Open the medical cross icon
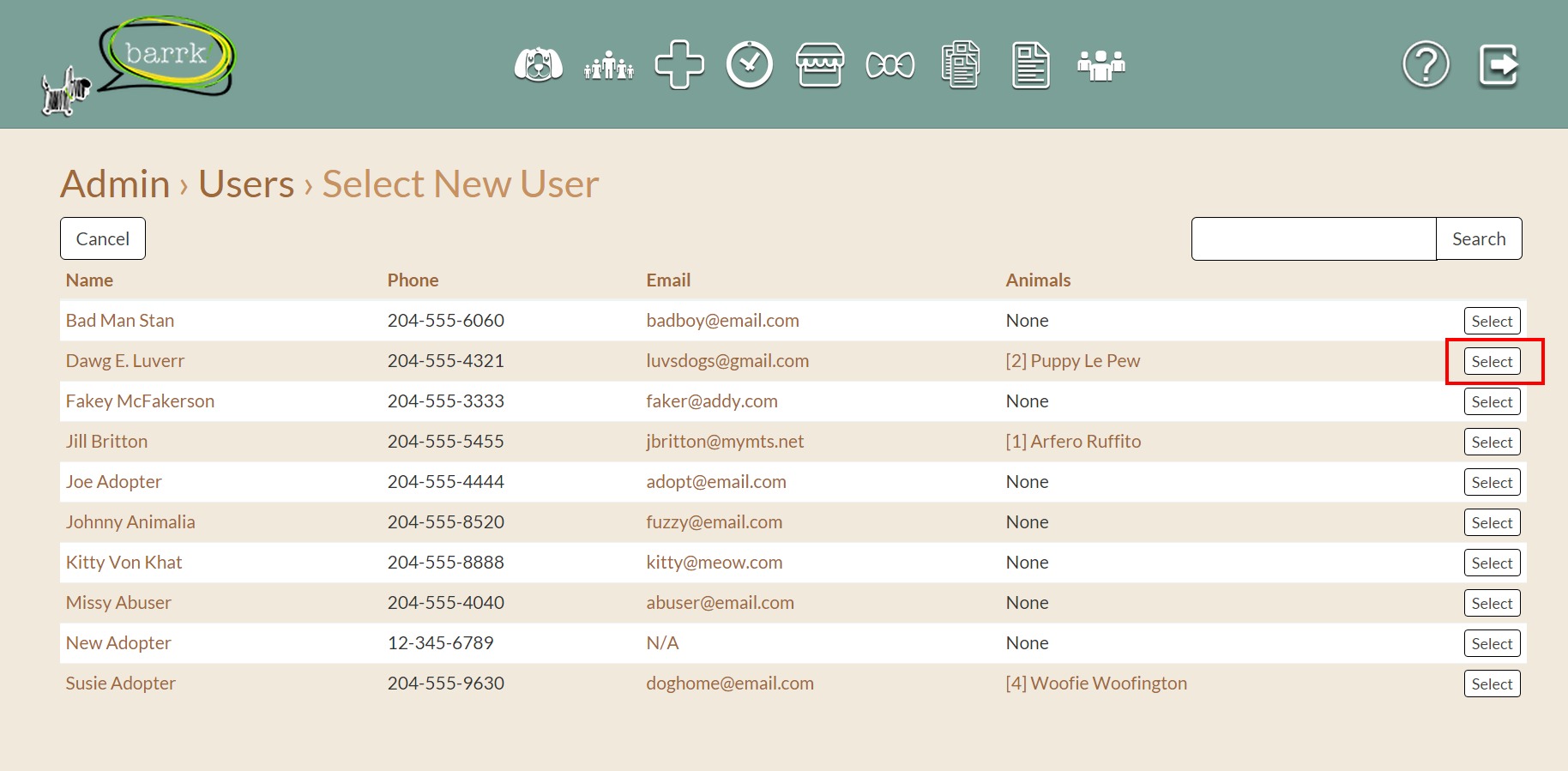Image resolution: width=1568 pixels, height=771 pixels. point(679,64)
